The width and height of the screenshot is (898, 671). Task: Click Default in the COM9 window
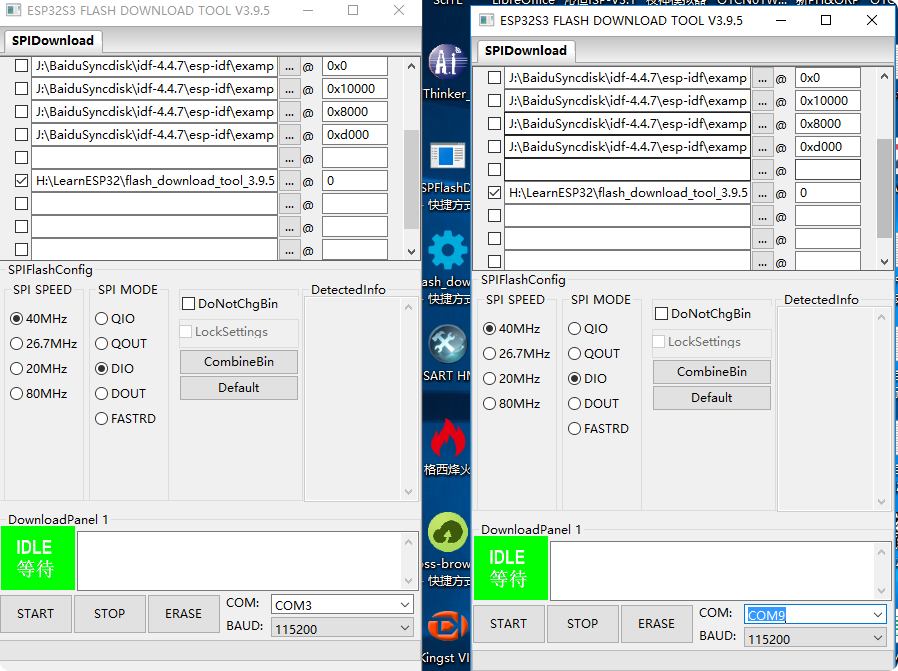click(712, 397)
